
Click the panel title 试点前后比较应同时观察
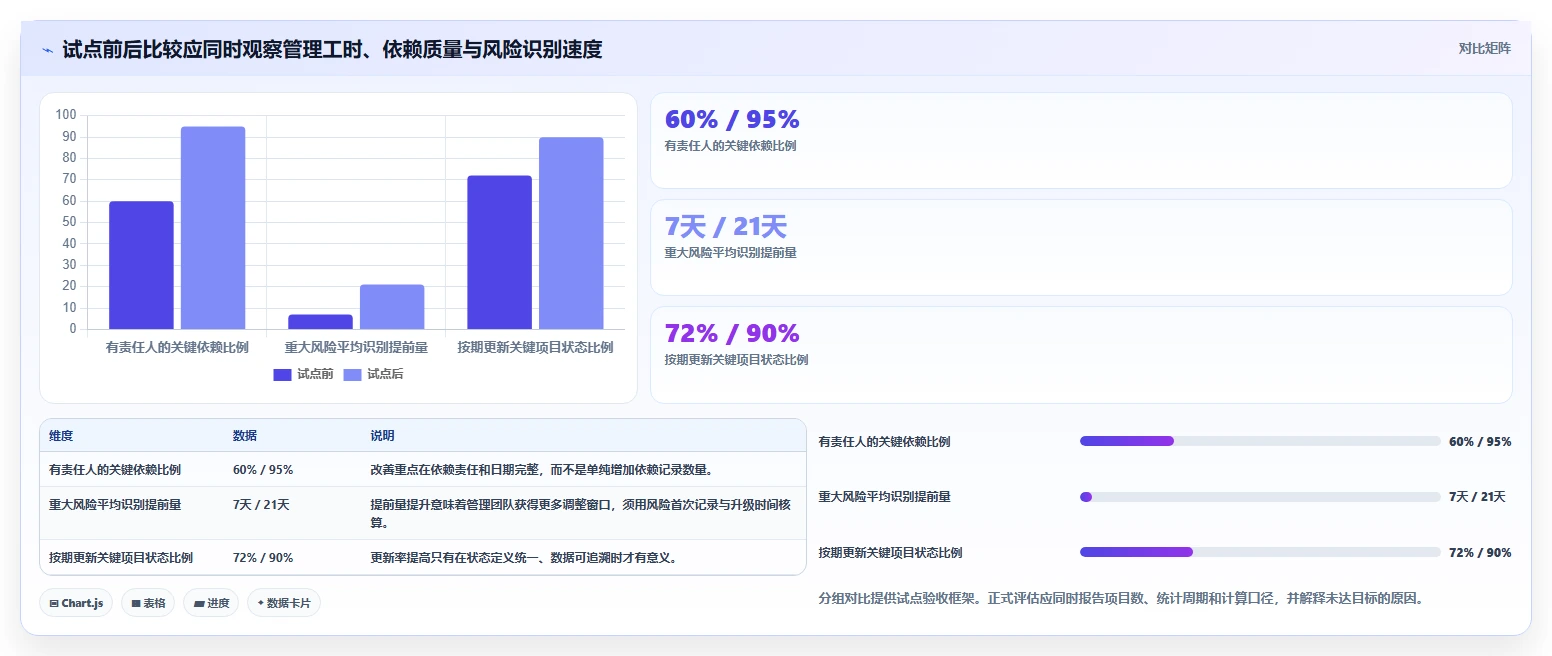coord(332,49)
